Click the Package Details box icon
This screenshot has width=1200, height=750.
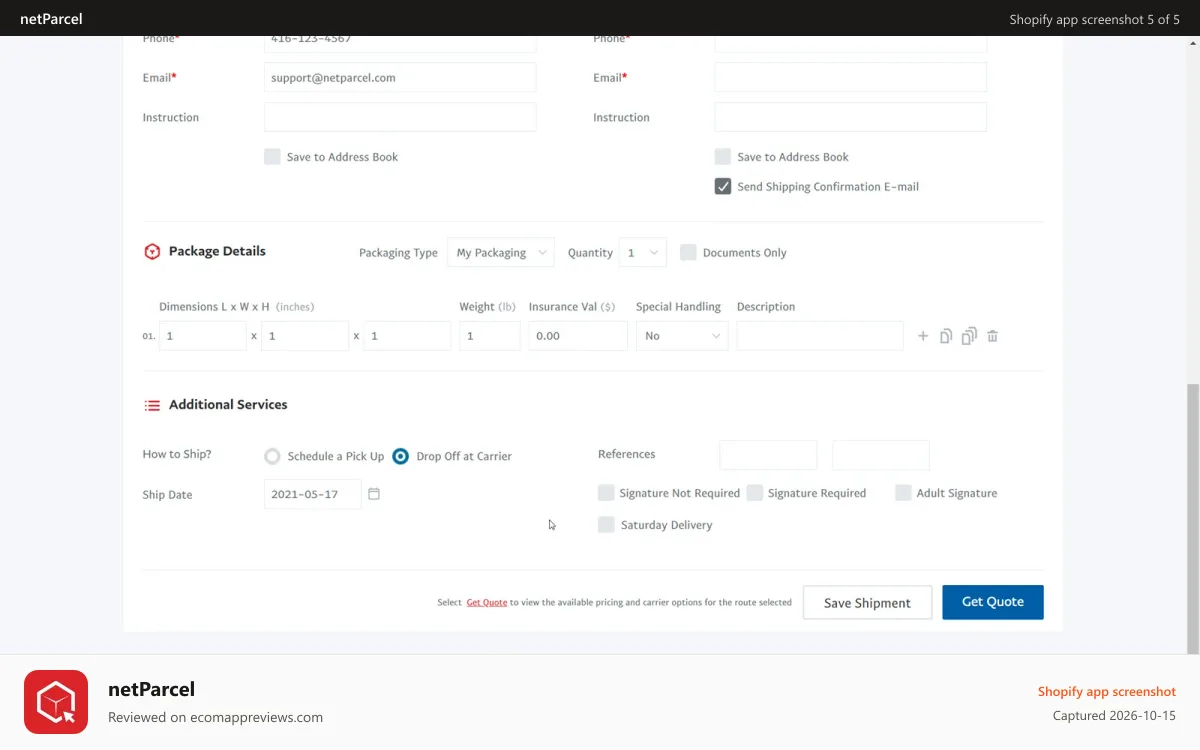pos(152,252)
